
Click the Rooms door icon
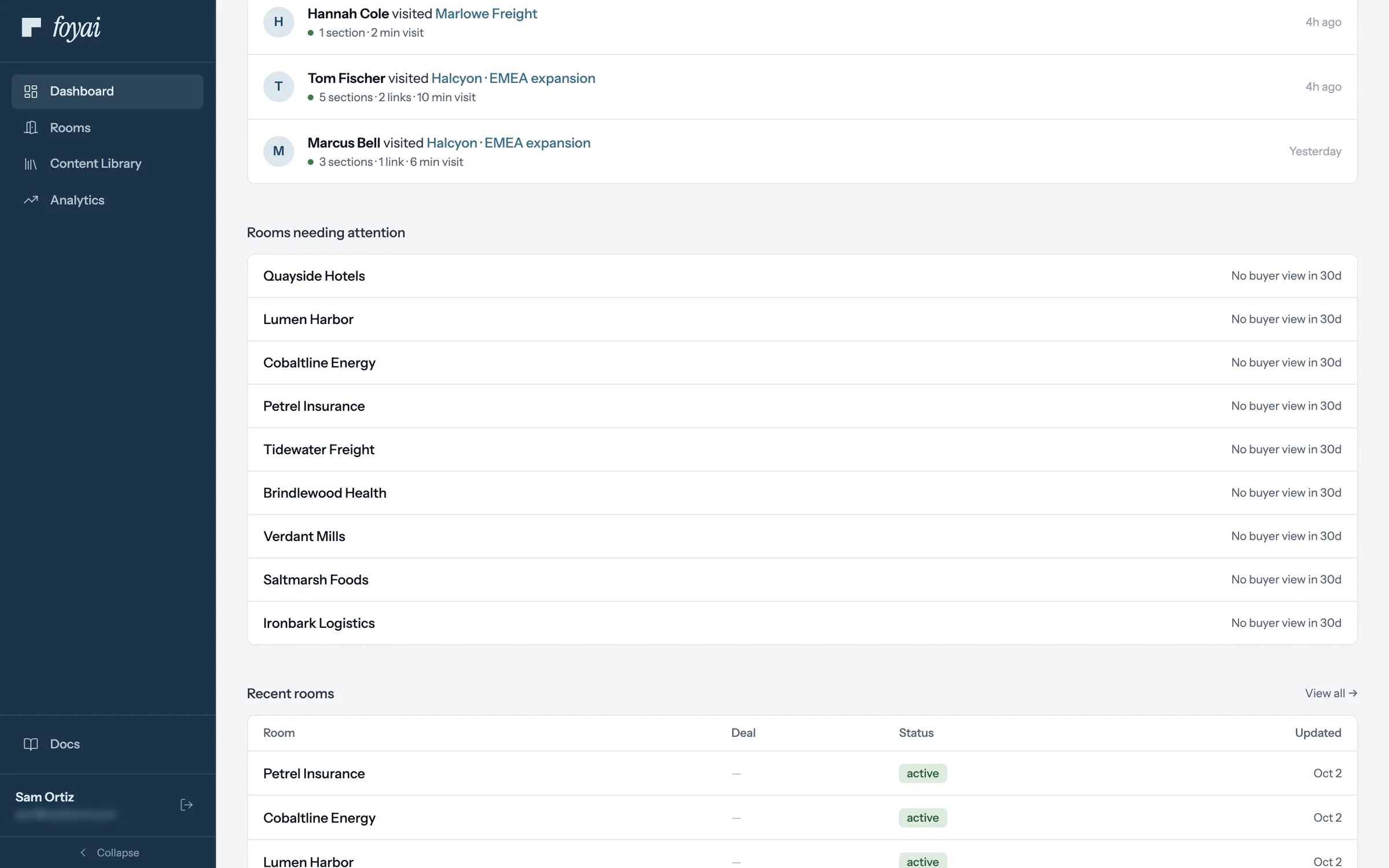(31, 127)
